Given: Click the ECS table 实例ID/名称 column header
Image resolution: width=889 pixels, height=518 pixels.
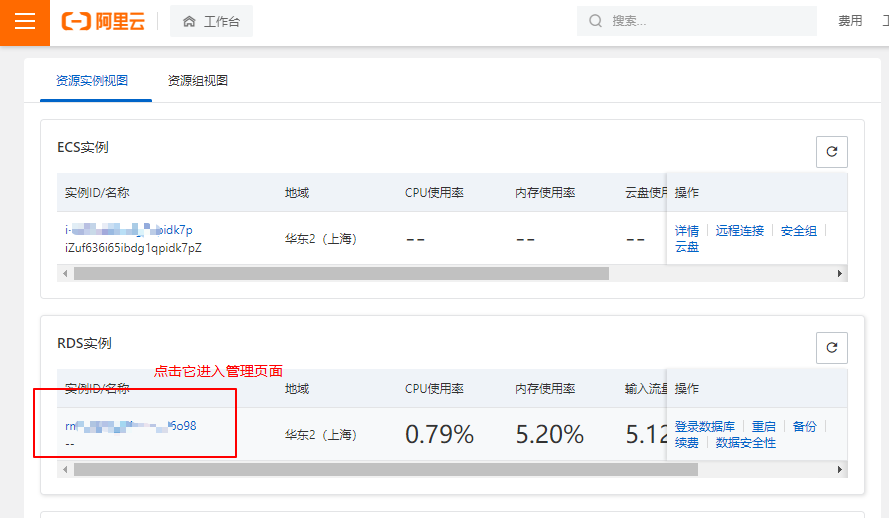Looking at the screenshot, I should (97, 193).
